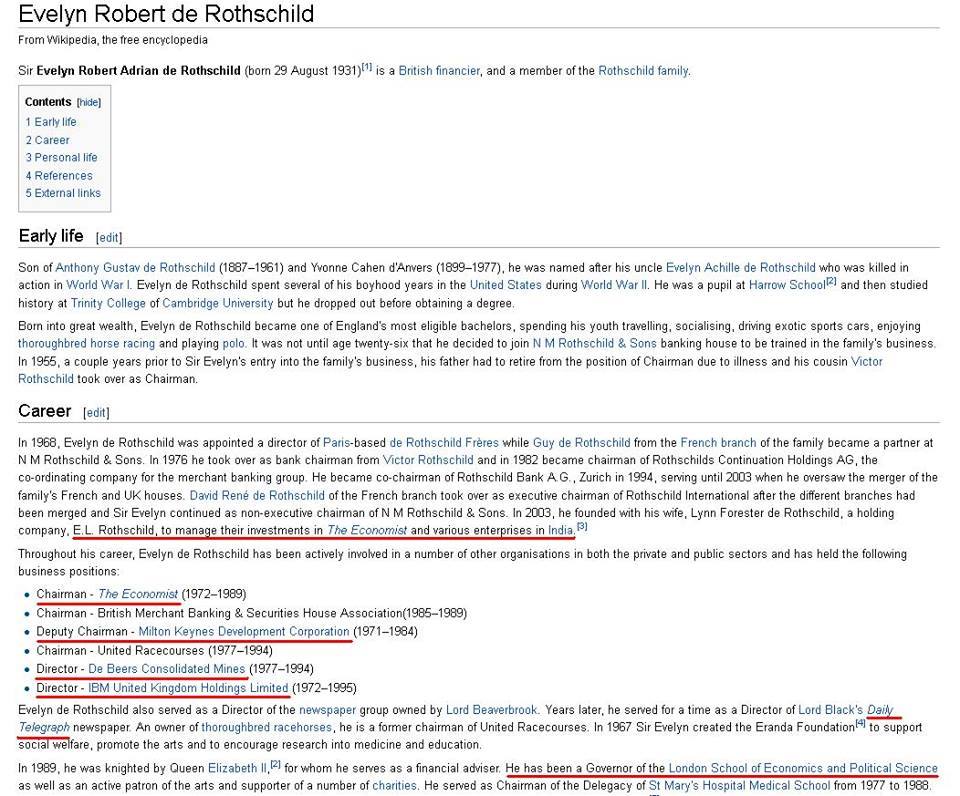960x796 pixels.
Task: Follow the British link in intro
Action: pyautogui.click(x=415, y=70)
